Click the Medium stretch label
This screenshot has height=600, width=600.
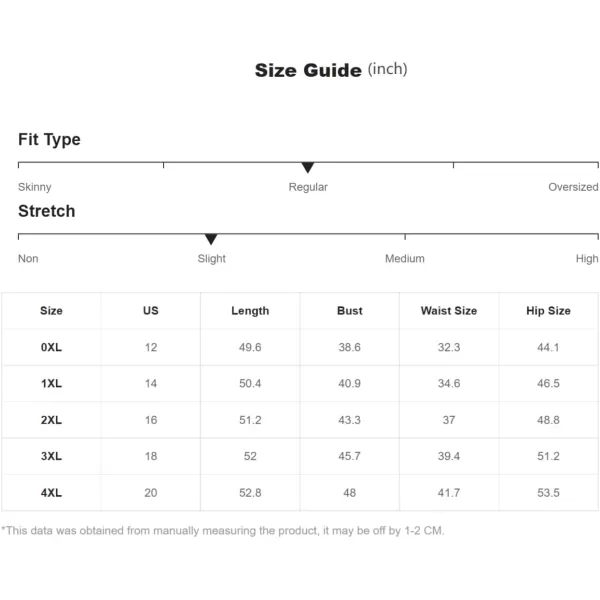pyautogui.click(x=404, y=259)
